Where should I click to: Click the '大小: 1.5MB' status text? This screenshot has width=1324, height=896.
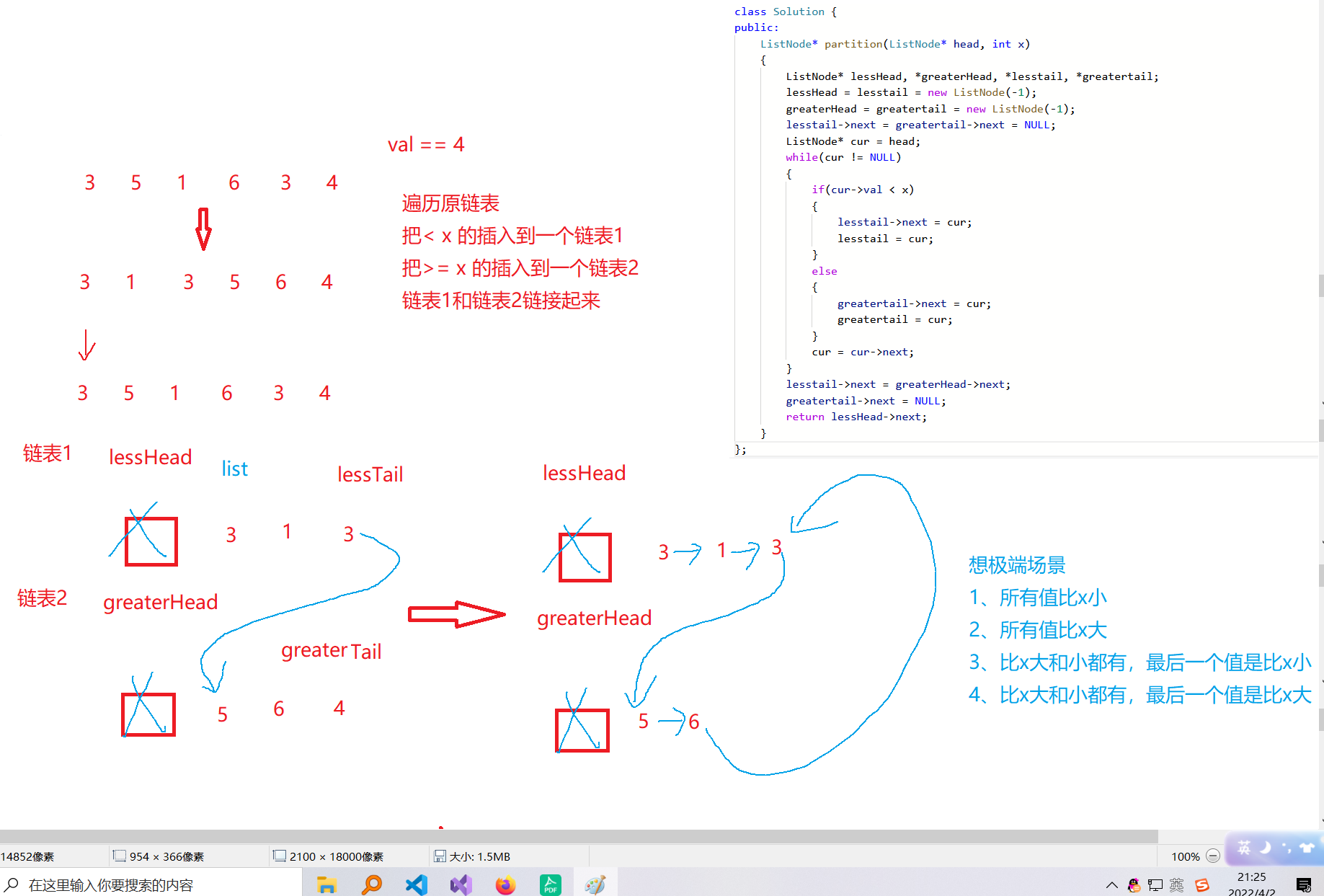[480, 856]
